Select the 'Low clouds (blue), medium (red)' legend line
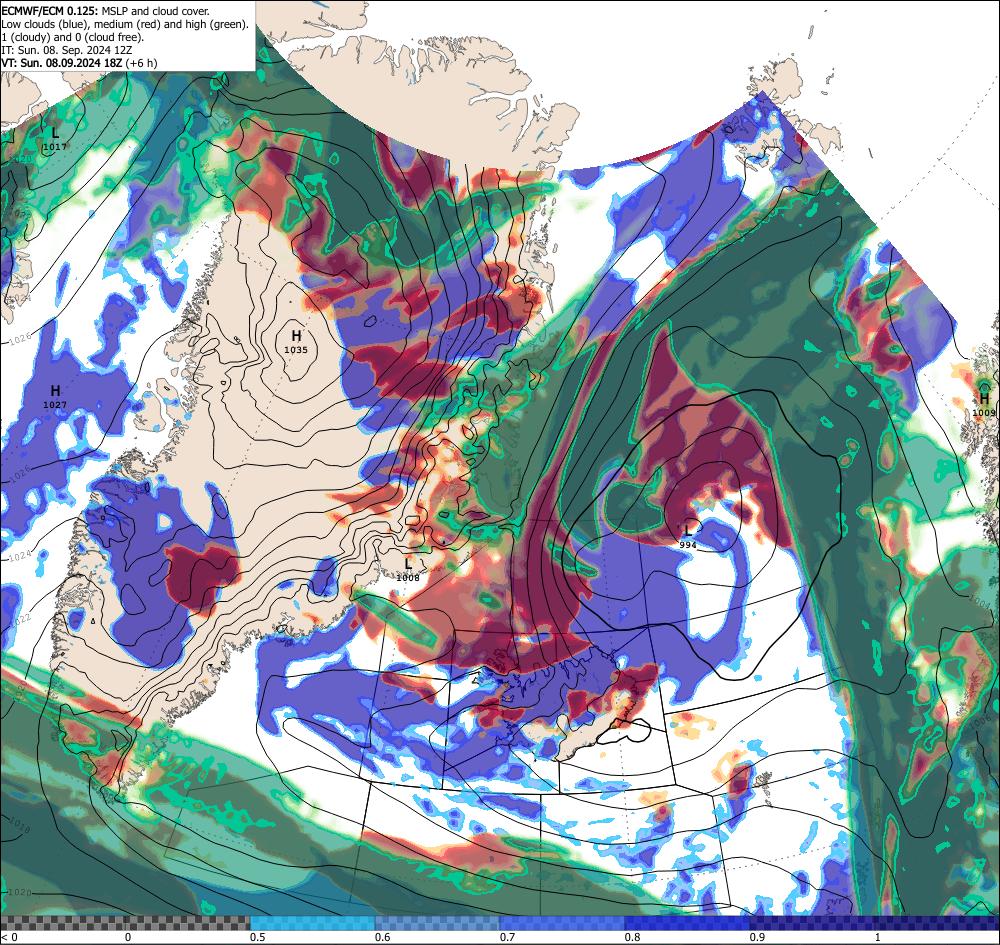Image resolution: width=1000 pixels, height=945 pixels. pyautogui.click(x=125, y=24)
